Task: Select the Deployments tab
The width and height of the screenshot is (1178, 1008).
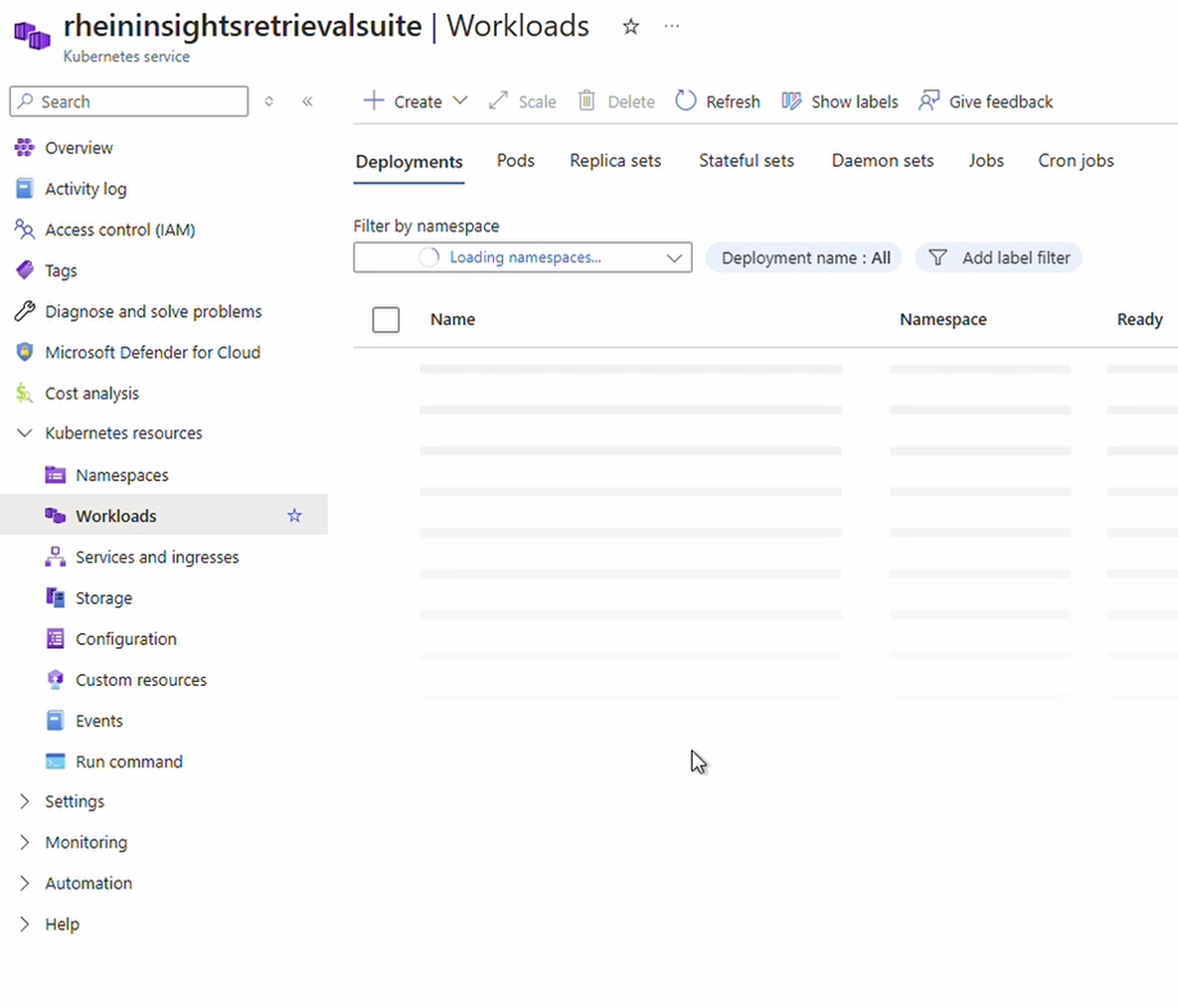Action: [x=410, y=162]
